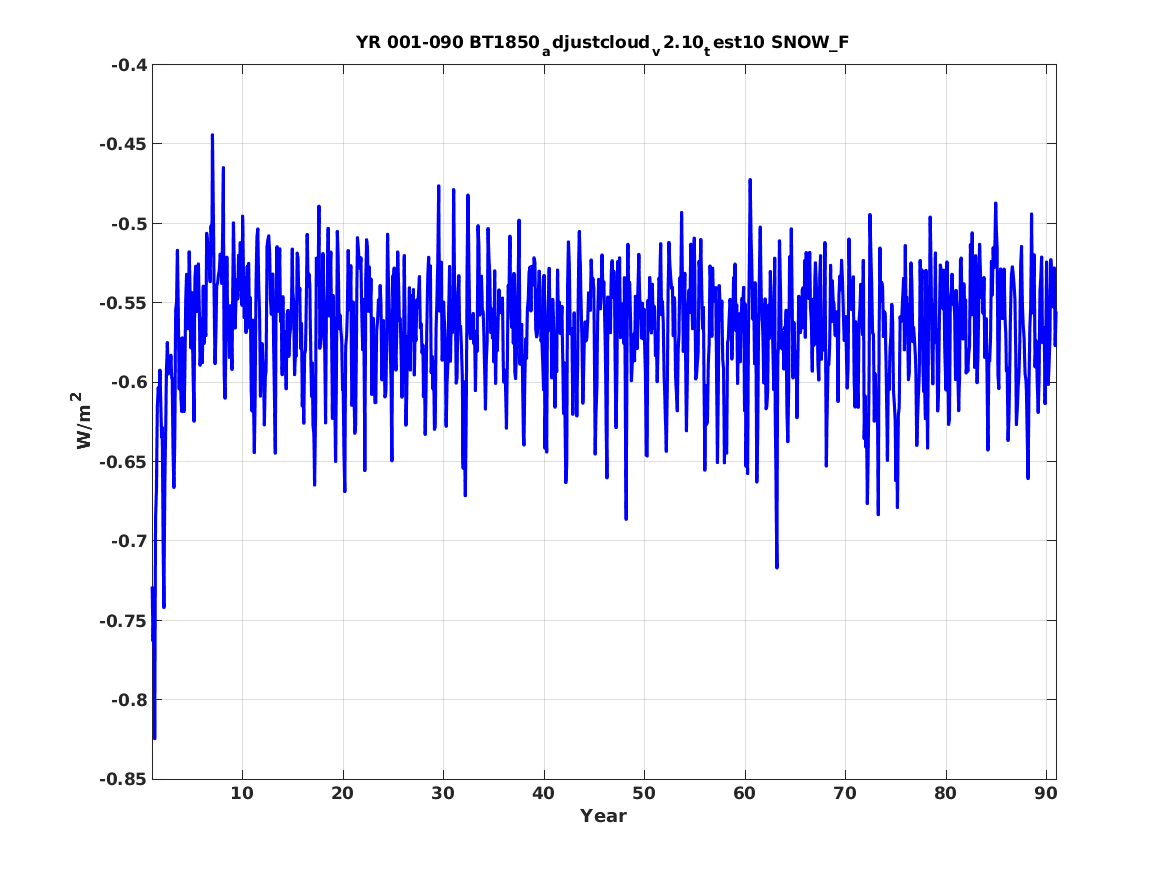Click the 'W/m2' y-axis label
Image resolution: width=1167 pixels, height=875 pixels.
point(84,420)
